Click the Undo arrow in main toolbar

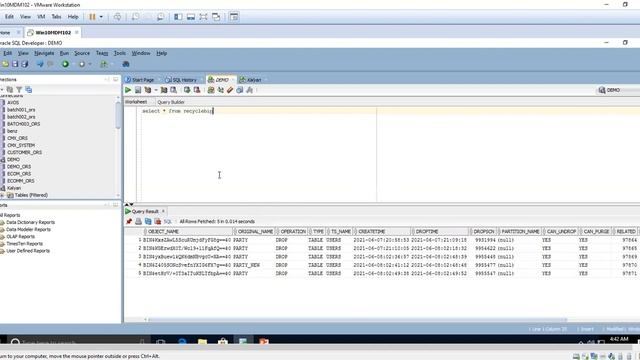pos(40,64)
